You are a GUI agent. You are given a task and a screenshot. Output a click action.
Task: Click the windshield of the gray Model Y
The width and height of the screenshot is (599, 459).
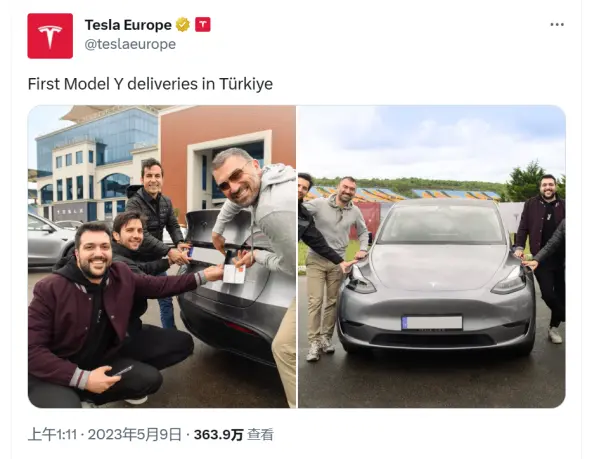click(x=440, y=225)
